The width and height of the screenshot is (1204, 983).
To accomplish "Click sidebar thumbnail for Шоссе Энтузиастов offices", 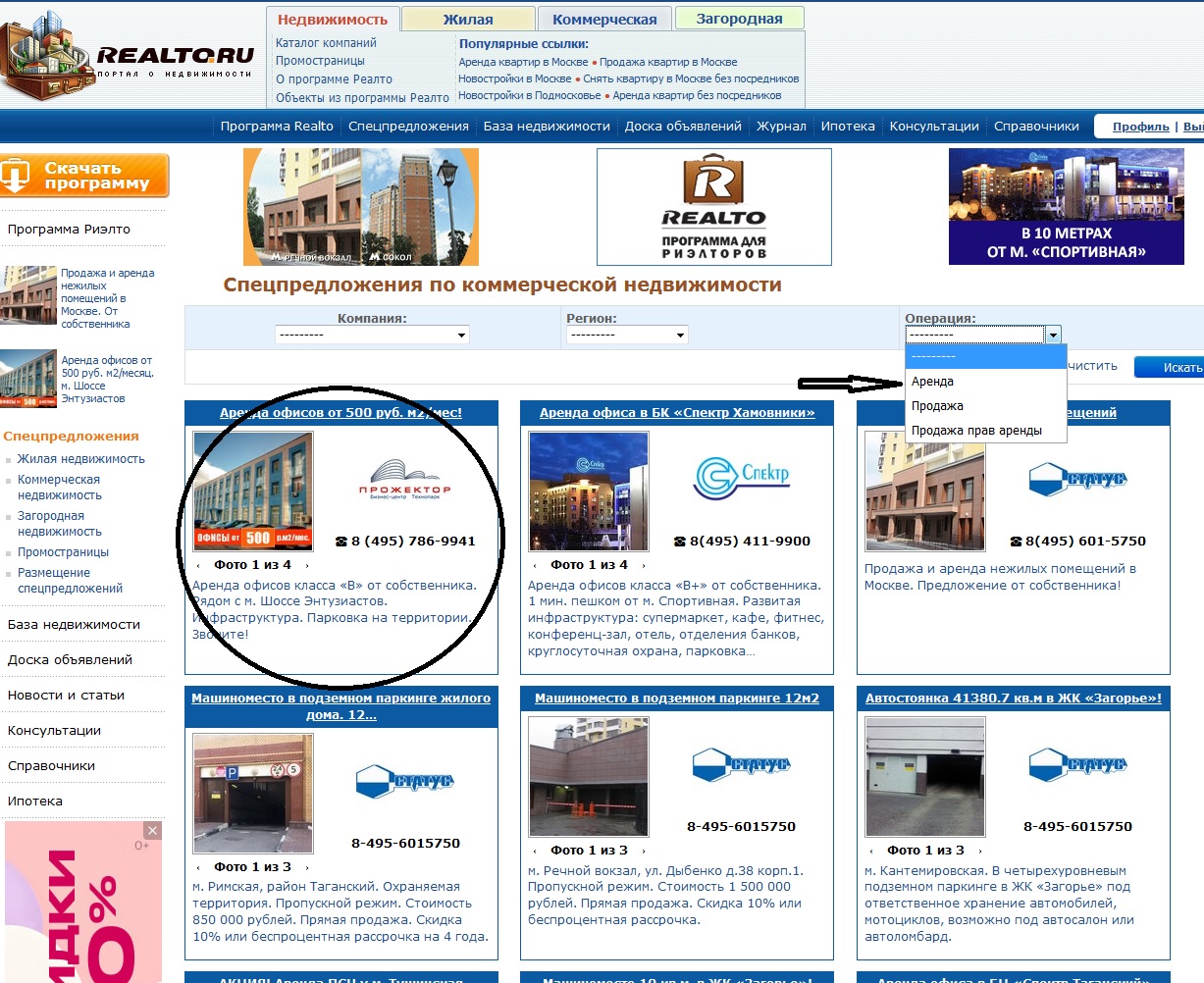I will (28, 379).
